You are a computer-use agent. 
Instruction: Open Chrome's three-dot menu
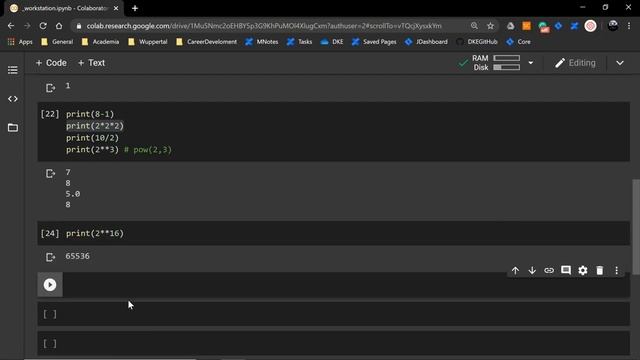pos(629,26)
